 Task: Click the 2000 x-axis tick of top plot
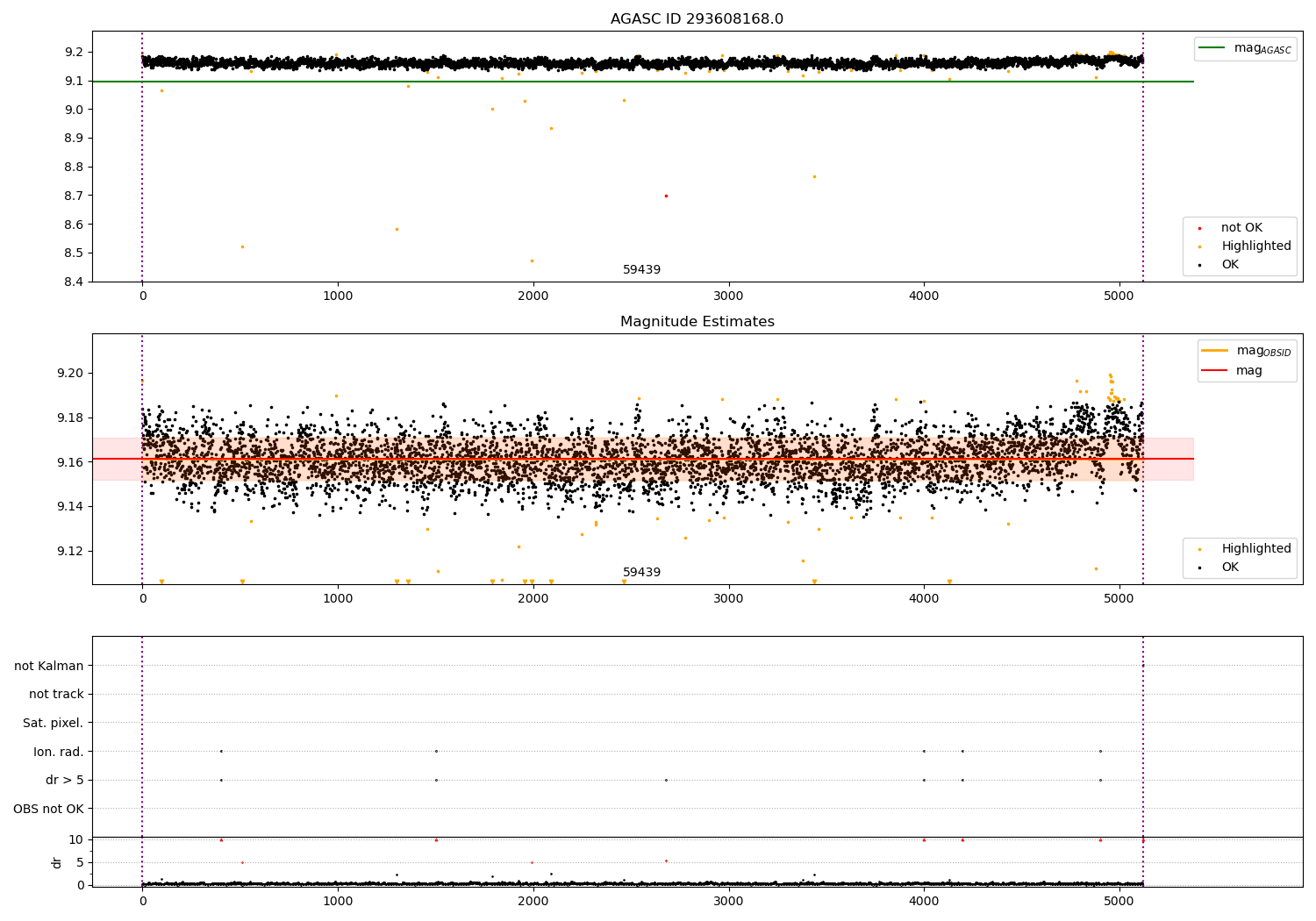click(533, 296)
